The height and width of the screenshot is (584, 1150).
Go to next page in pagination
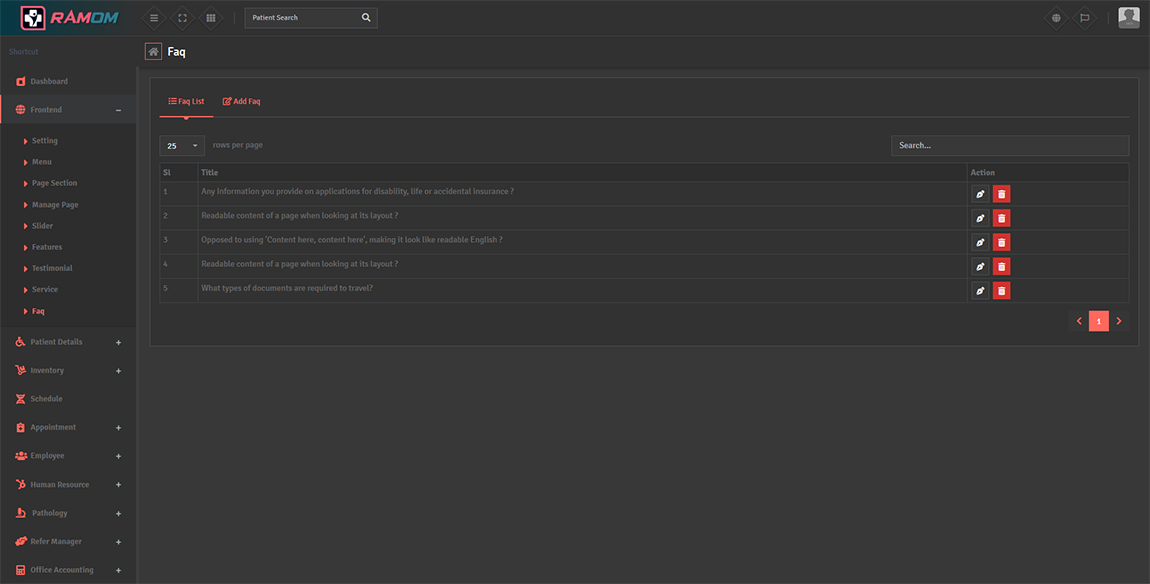[1119, 321]
